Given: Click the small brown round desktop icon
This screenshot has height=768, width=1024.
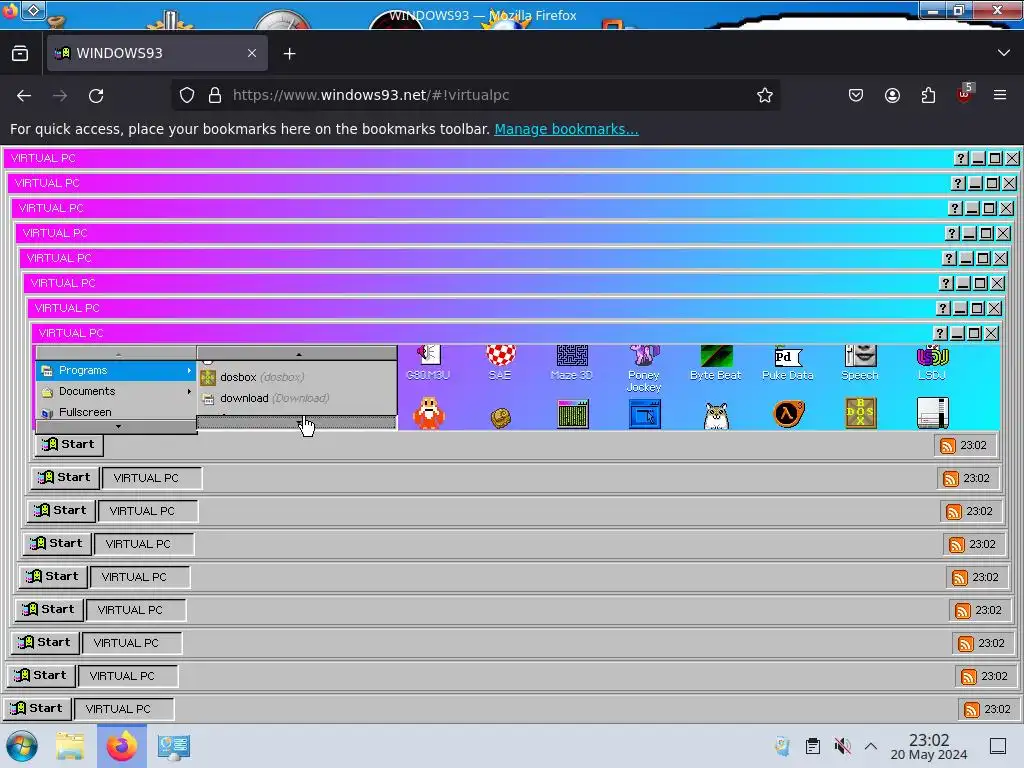Looking at the screenshot, I should pos(501,418).
